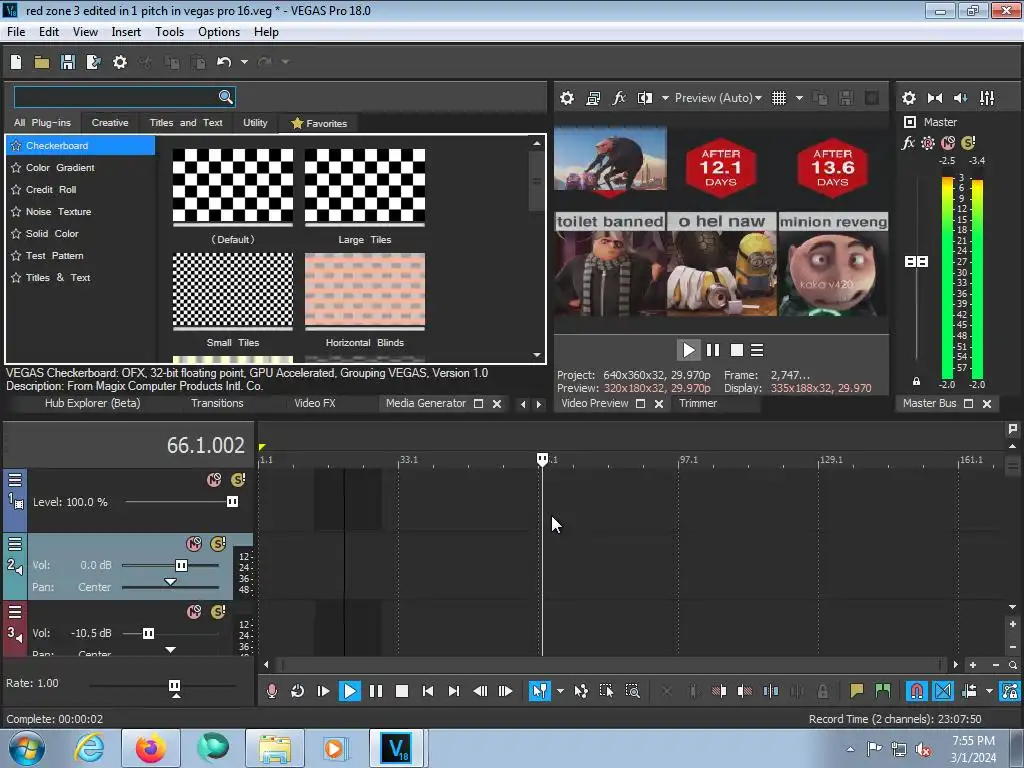Mute audio track 3
The height and width of the screenshot is (768, 1024).
(x=194, y=611)
